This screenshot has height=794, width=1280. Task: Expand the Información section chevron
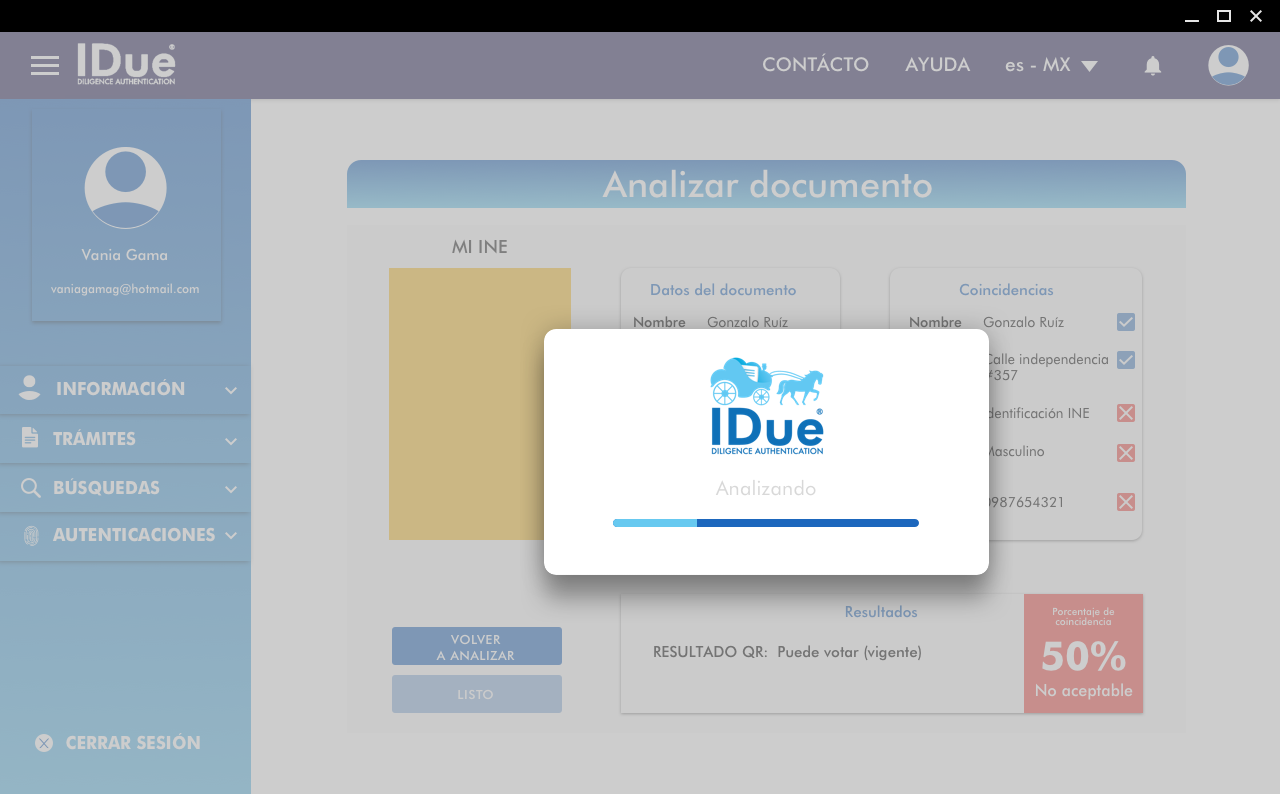[231, 390]
